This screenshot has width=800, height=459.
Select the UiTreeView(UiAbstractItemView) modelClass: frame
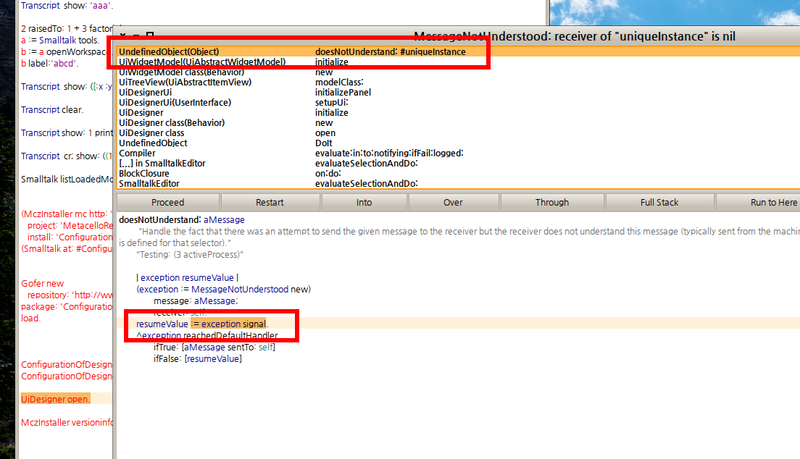(x=198, y=82)
